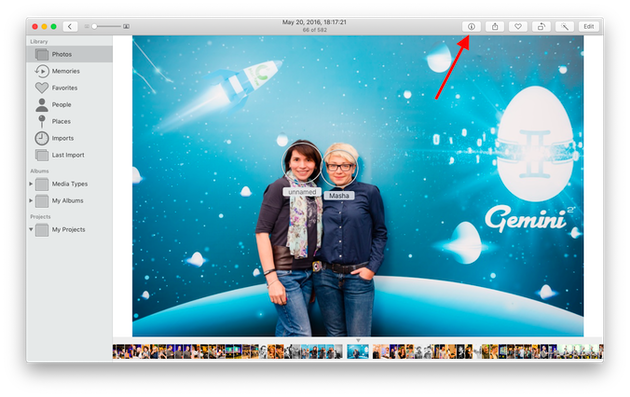The height and width of the screenshot is (397, 630).
Task: Apply auto-enhance magic wand
Action: pos(565,27)
